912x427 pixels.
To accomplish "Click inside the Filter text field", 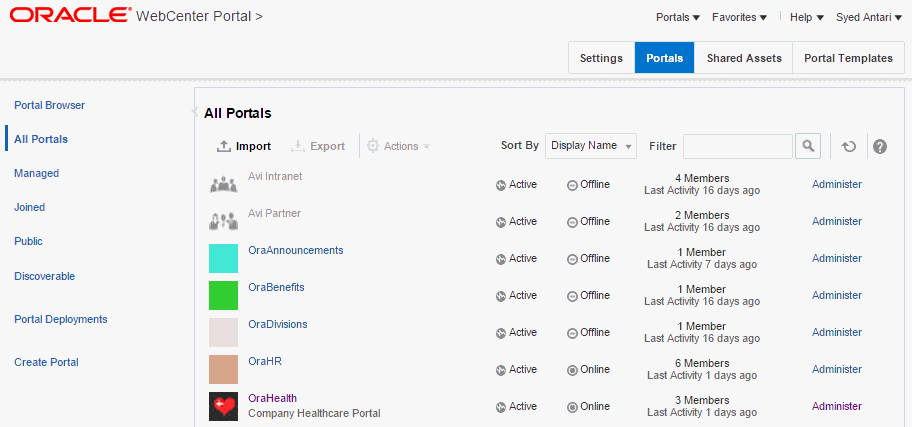I will (737, 146).
